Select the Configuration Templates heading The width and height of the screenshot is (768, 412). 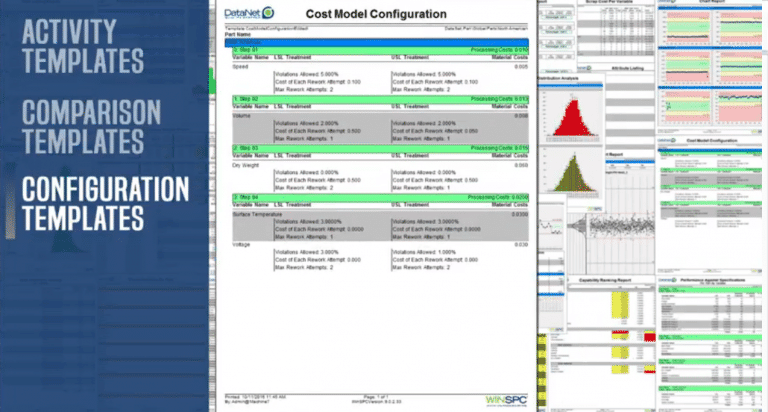click(105, 202)
